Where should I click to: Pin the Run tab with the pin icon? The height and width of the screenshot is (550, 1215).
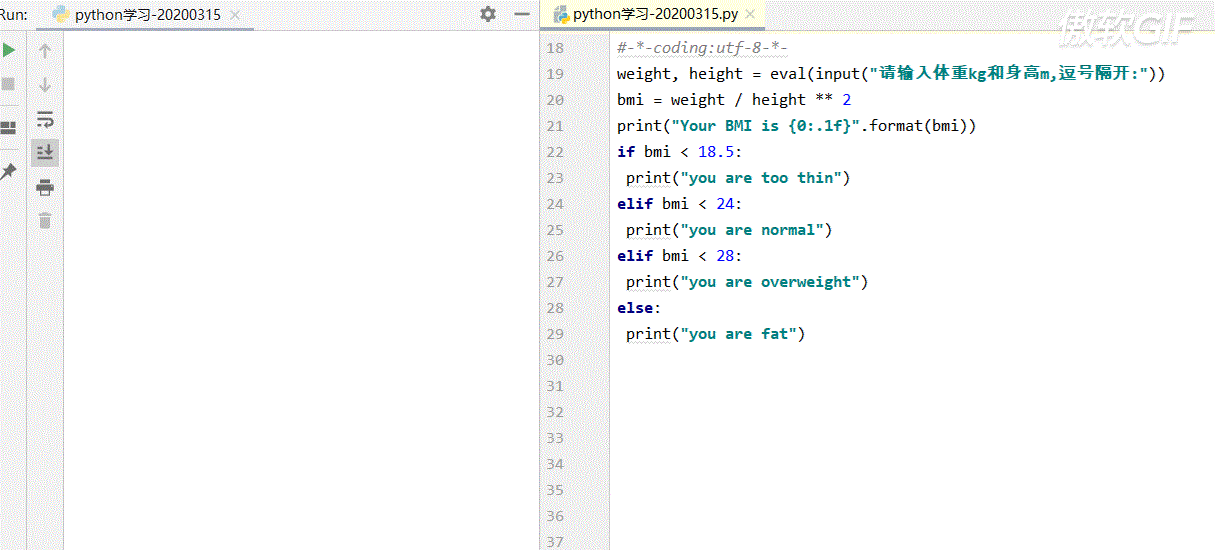coord(8,171)
